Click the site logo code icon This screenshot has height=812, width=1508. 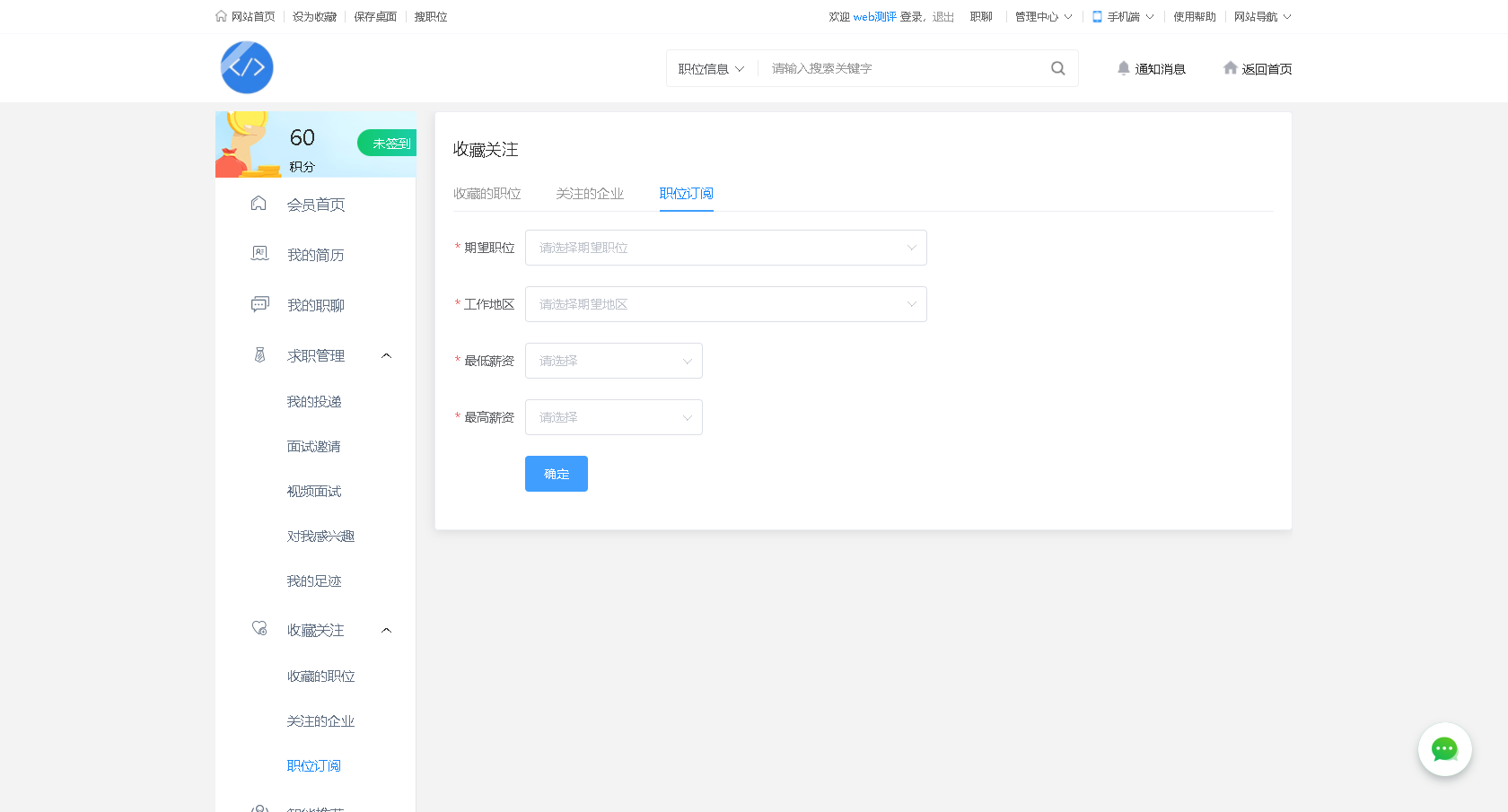coord(247,67)
